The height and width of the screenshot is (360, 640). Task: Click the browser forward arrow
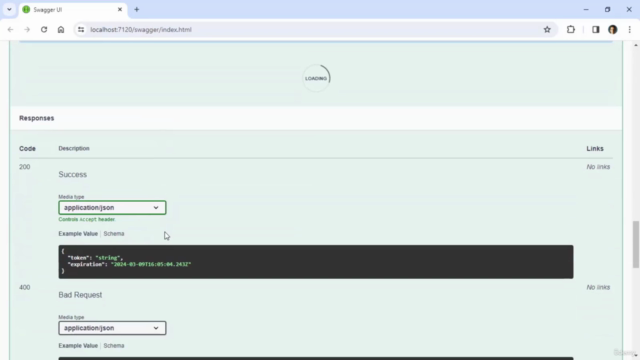(x=27, y=29)
